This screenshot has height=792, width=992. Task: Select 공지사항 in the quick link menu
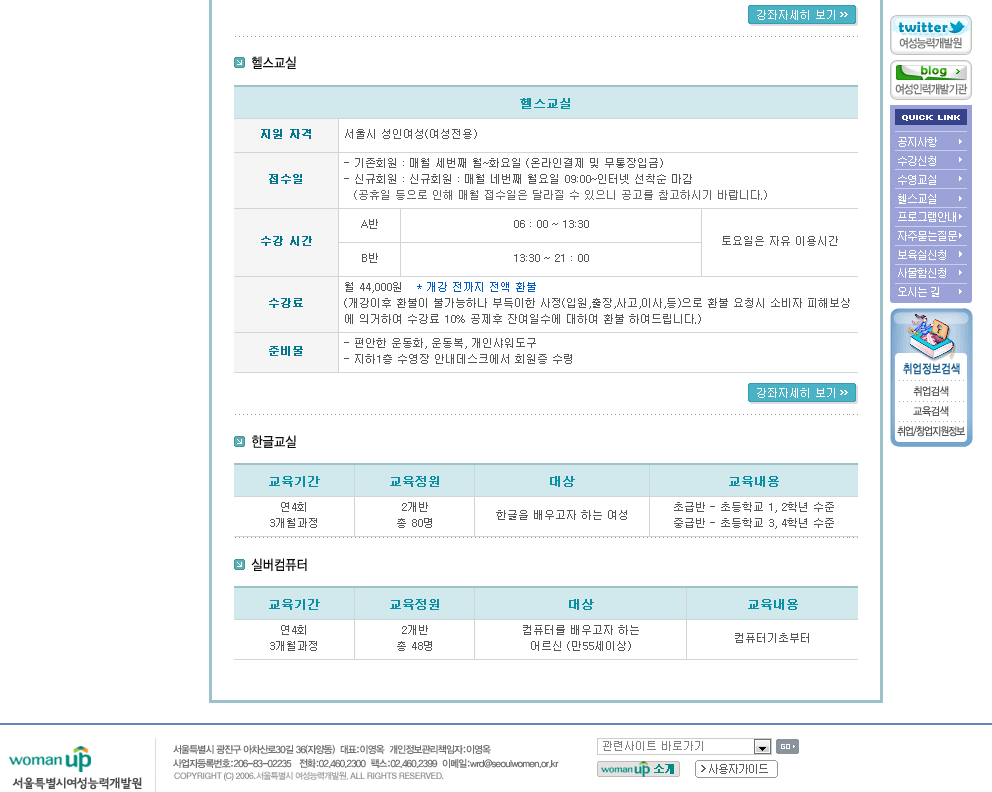[x=930, y=142]
